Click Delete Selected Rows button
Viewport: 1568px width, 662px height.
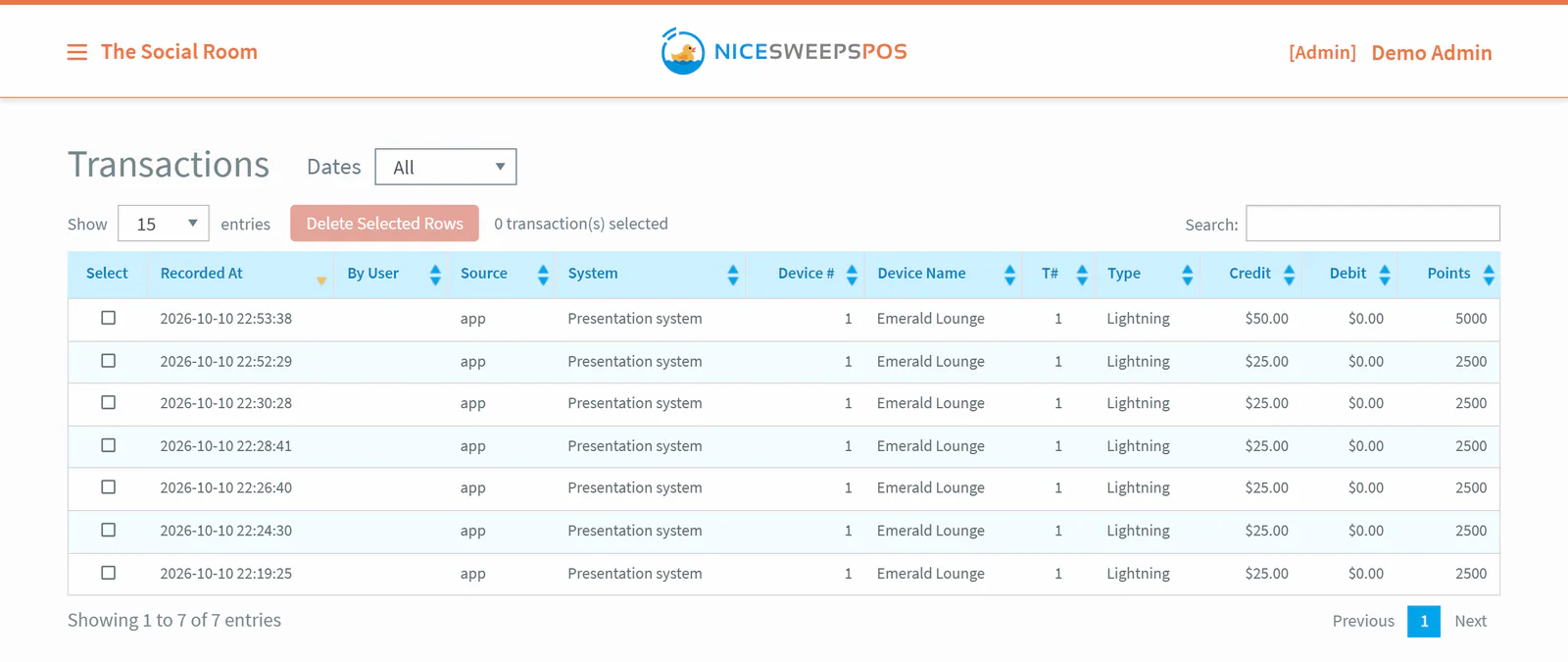(x=384, y=224)
